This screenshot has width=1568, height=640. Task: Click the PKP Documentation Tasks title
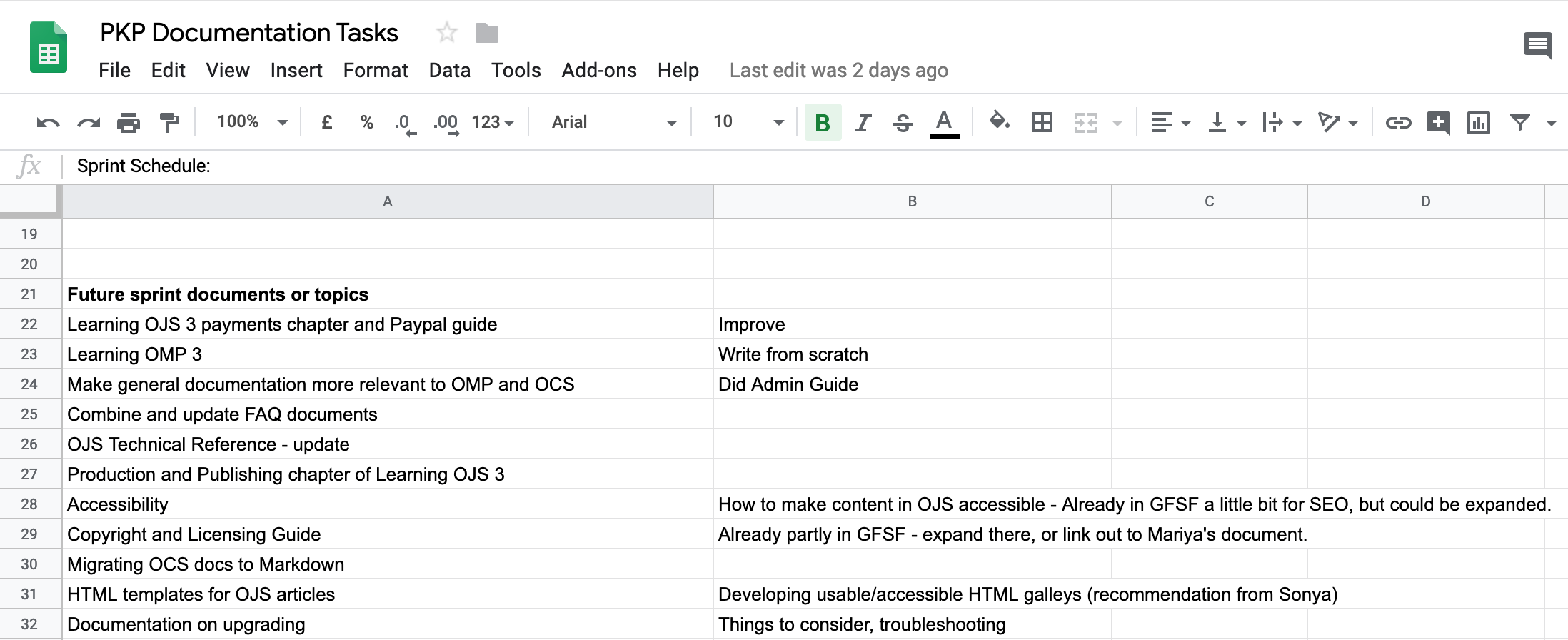pos(248,33)
